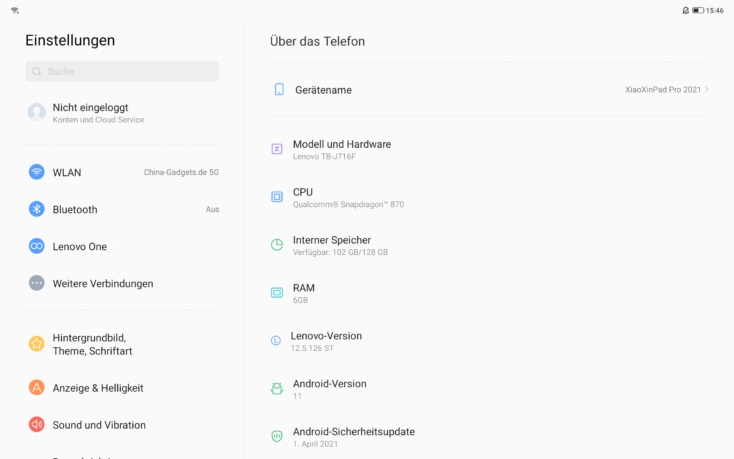
Task: Select the Lenovo-Version entry
Action: (489, 342)
